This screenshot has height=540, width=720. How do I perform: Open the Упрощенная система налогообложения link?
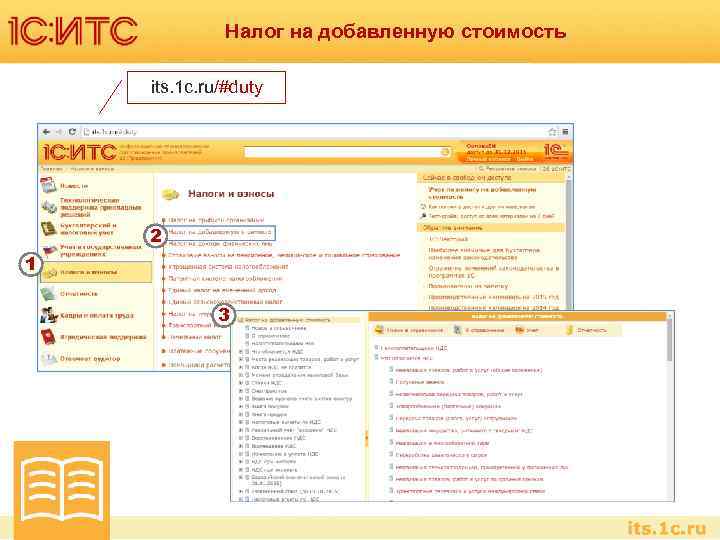(x=228, y=266)
